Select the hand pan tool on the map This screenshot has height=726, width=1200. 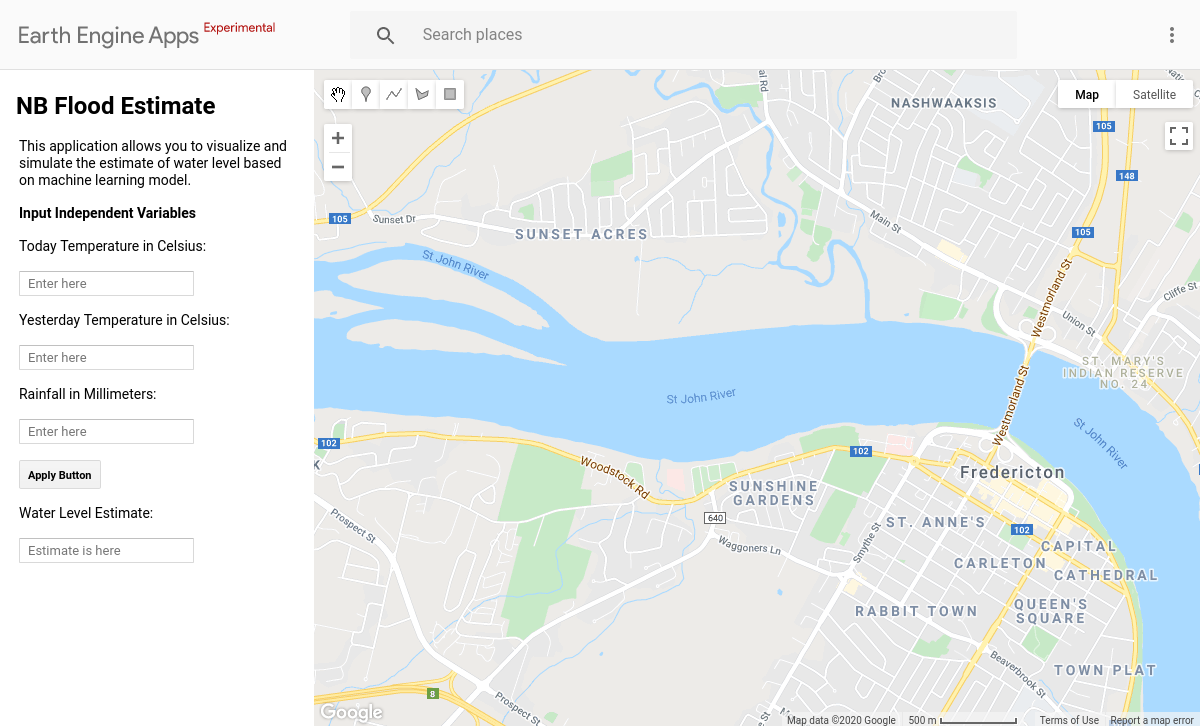coord(338,94)
